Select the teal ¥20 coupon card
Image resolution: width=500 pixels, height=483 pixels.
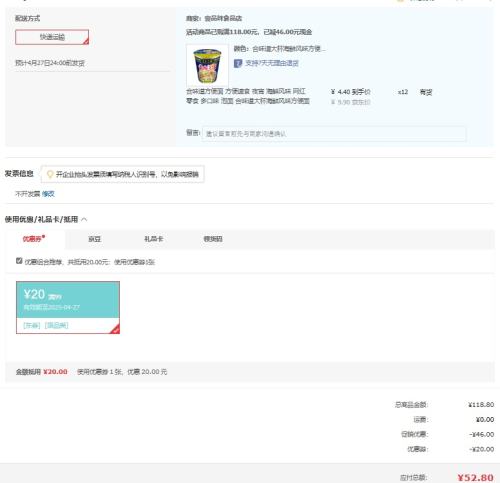[x=68, y=307]
